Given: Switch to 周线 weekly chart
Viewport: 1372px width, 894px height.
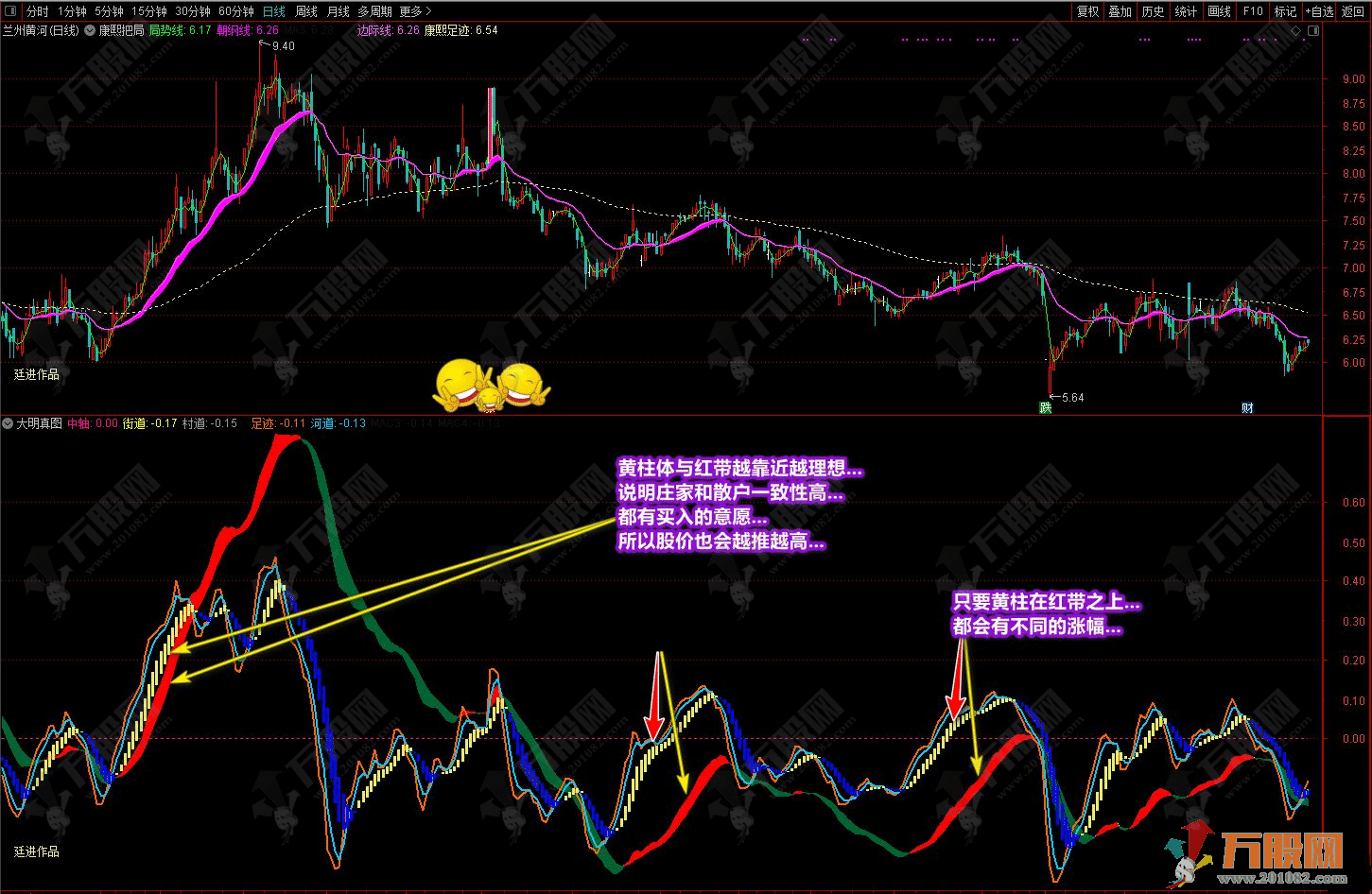Looking at the screenshot, I should click(306, 11).
